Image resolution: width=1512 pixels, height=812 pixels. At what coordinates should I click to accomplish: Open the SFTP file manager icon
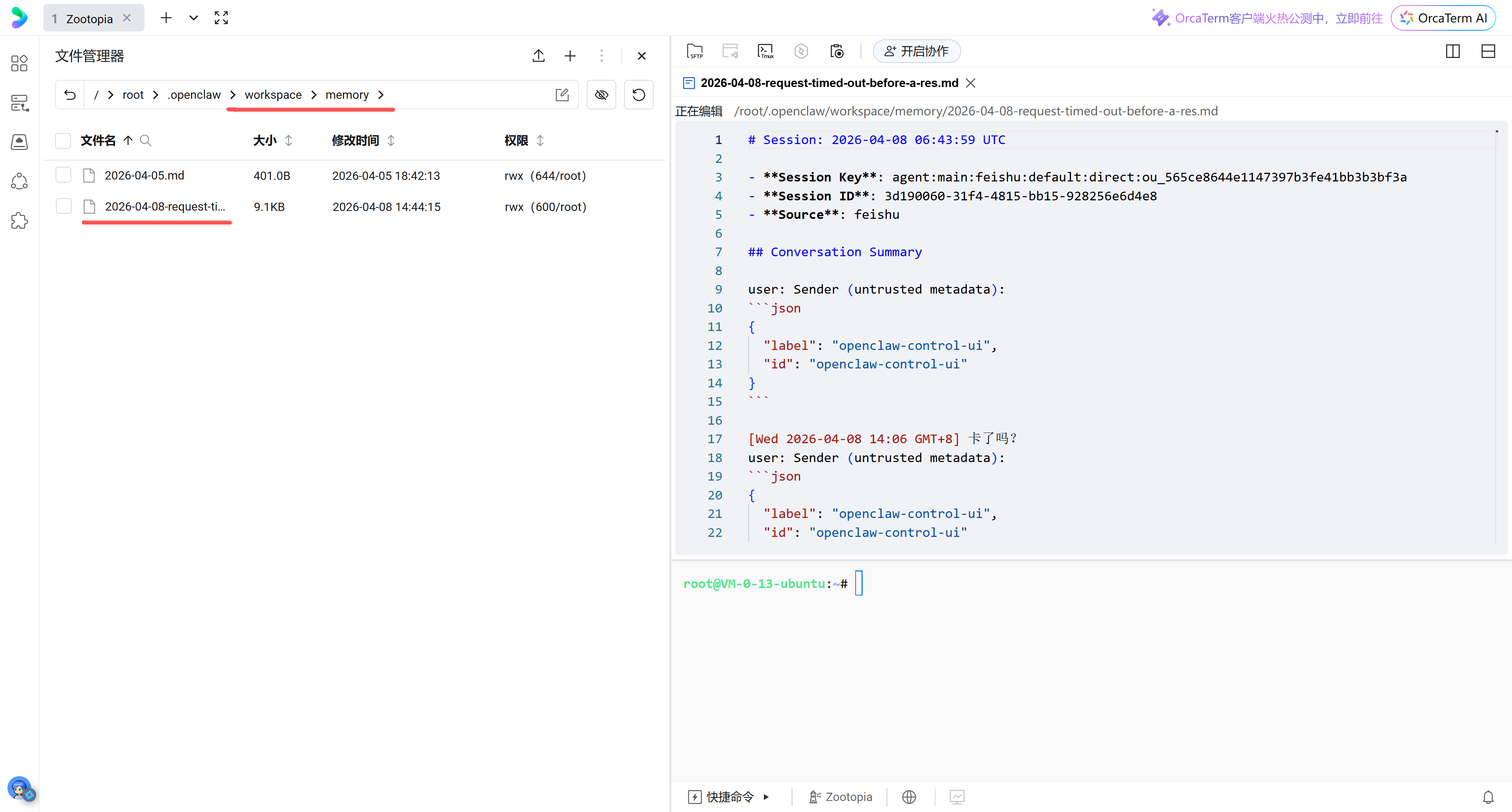[695, 52]
